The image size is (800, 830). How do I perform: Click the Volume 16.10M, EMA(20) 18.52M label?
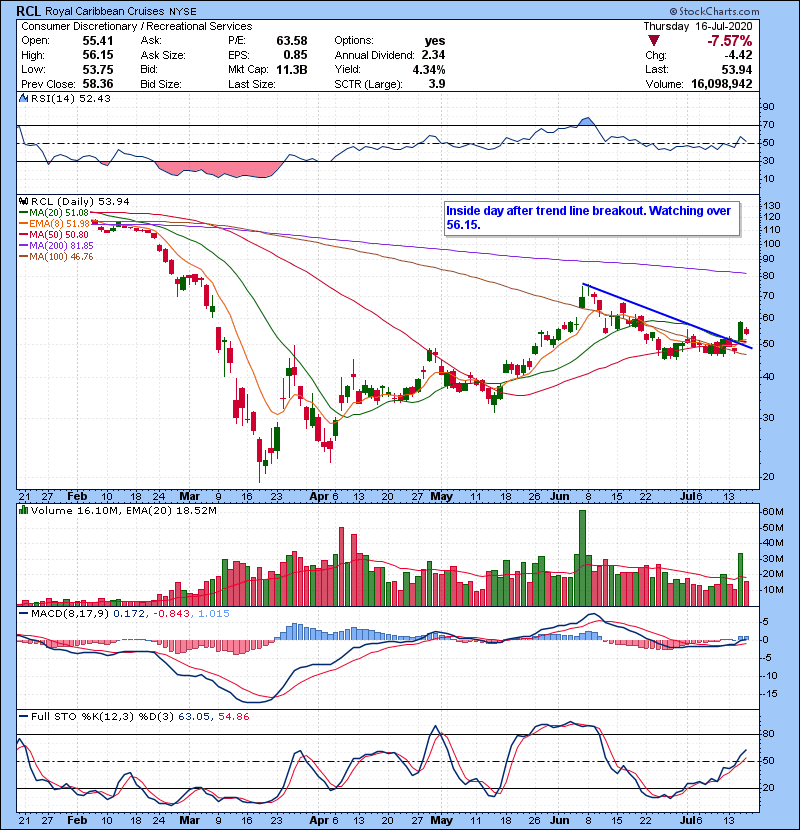(123, 510)
